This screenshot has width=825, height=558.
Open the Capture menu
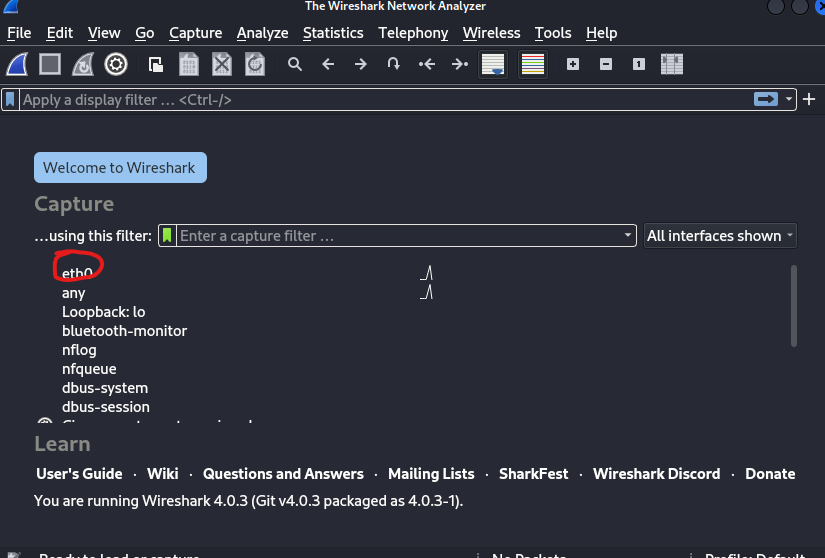[x=195, y=33]
